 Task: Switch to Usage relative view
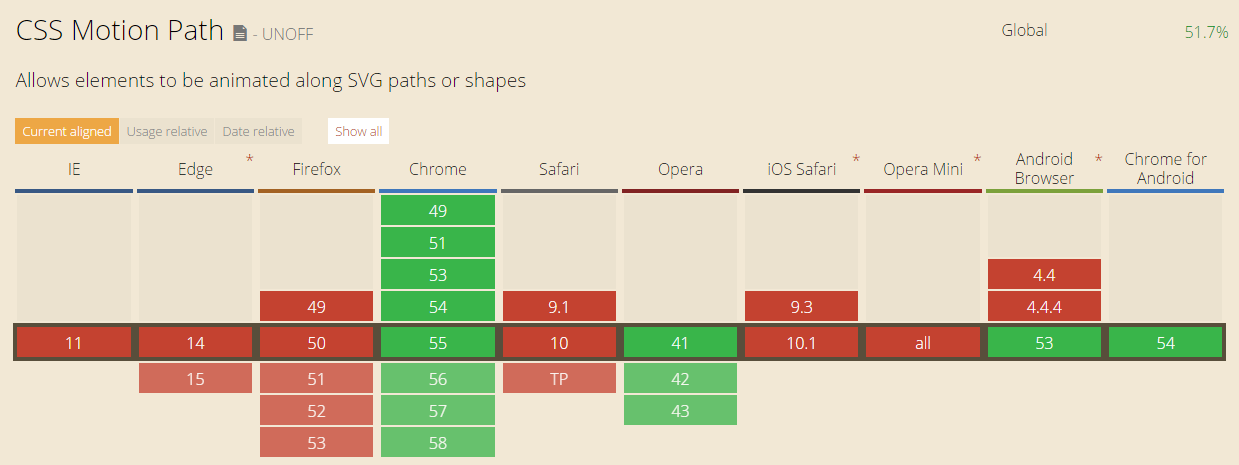(167, 131)
